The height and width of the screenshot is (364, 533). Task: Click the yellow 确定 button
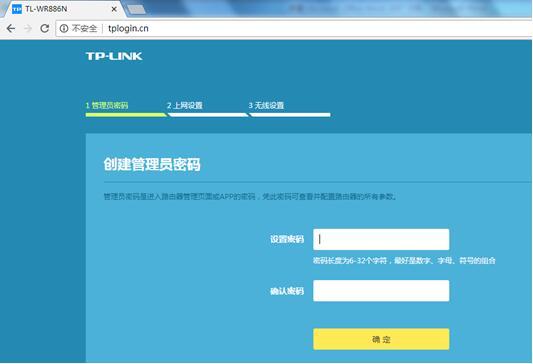point(381,339)
